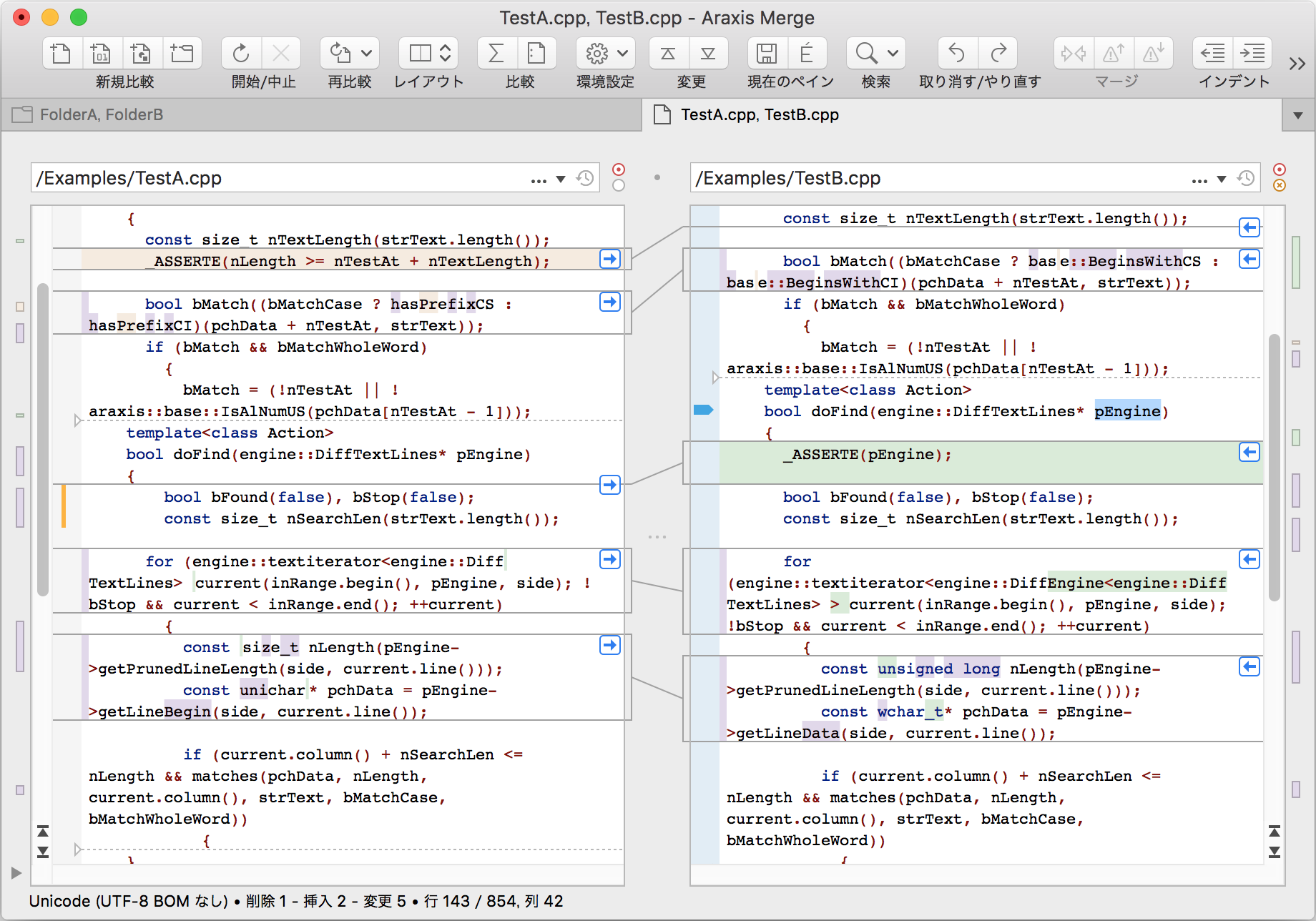Select the TestA.cpp, TestB.cpp tab
This screenshot has width=1316, height=921.
(760, 114)
